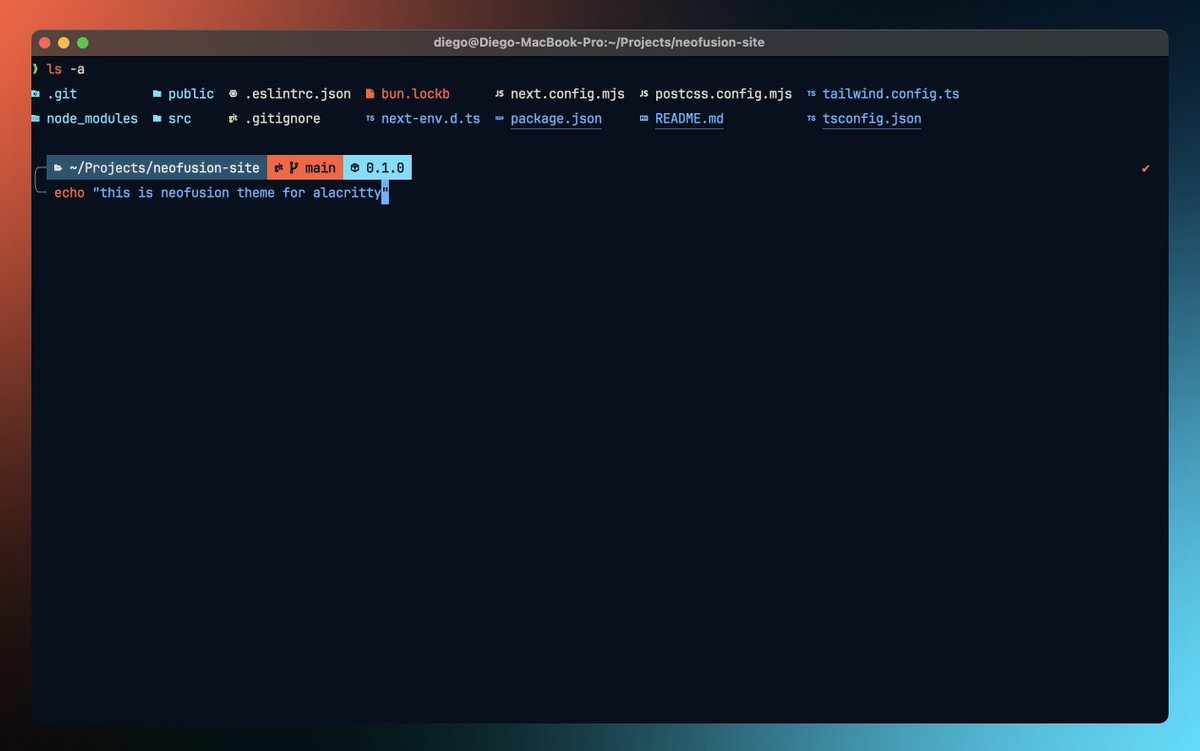Click the package icon before 0.1.0
The image size is (1200, 751).
point(355,168)
